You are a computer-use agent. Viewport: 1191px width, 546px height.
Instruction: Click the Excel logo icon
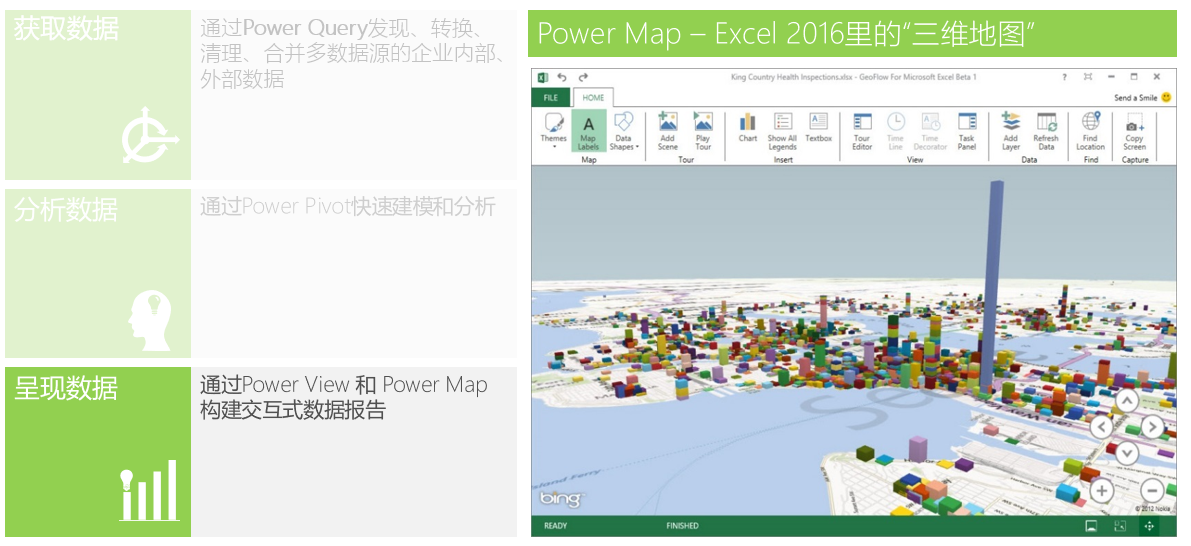[x=543, y=77]
